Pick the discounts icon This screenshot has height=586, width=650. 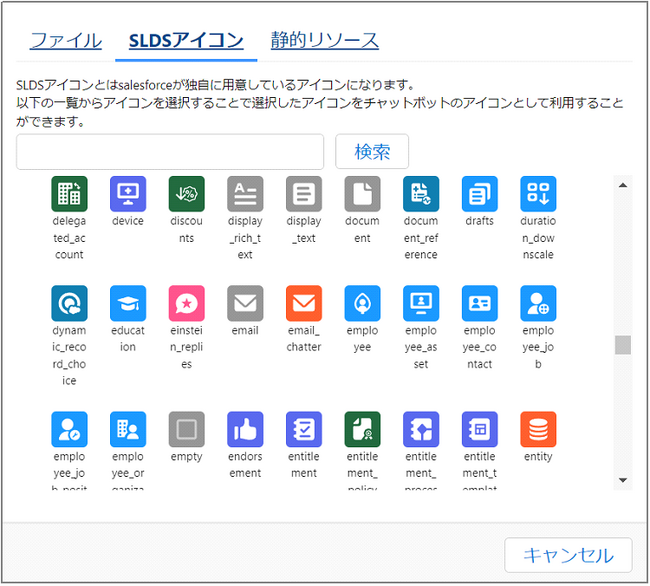pyautogui.click(x=186, y=193)
